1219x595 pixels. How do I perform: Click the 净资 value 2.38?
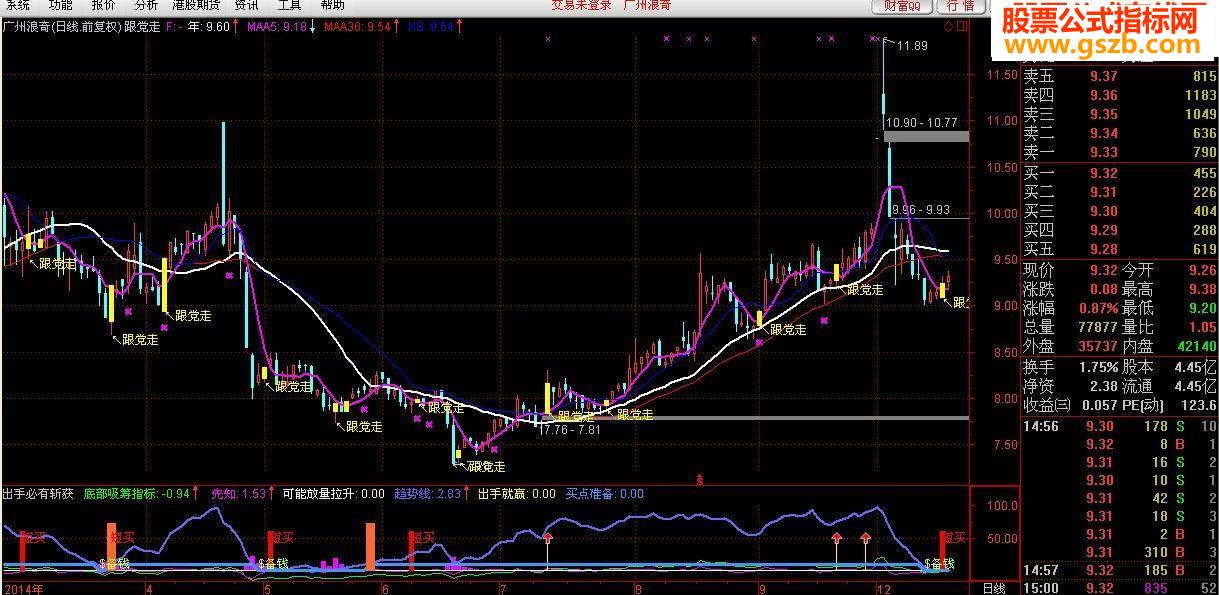pos(1104,386)
